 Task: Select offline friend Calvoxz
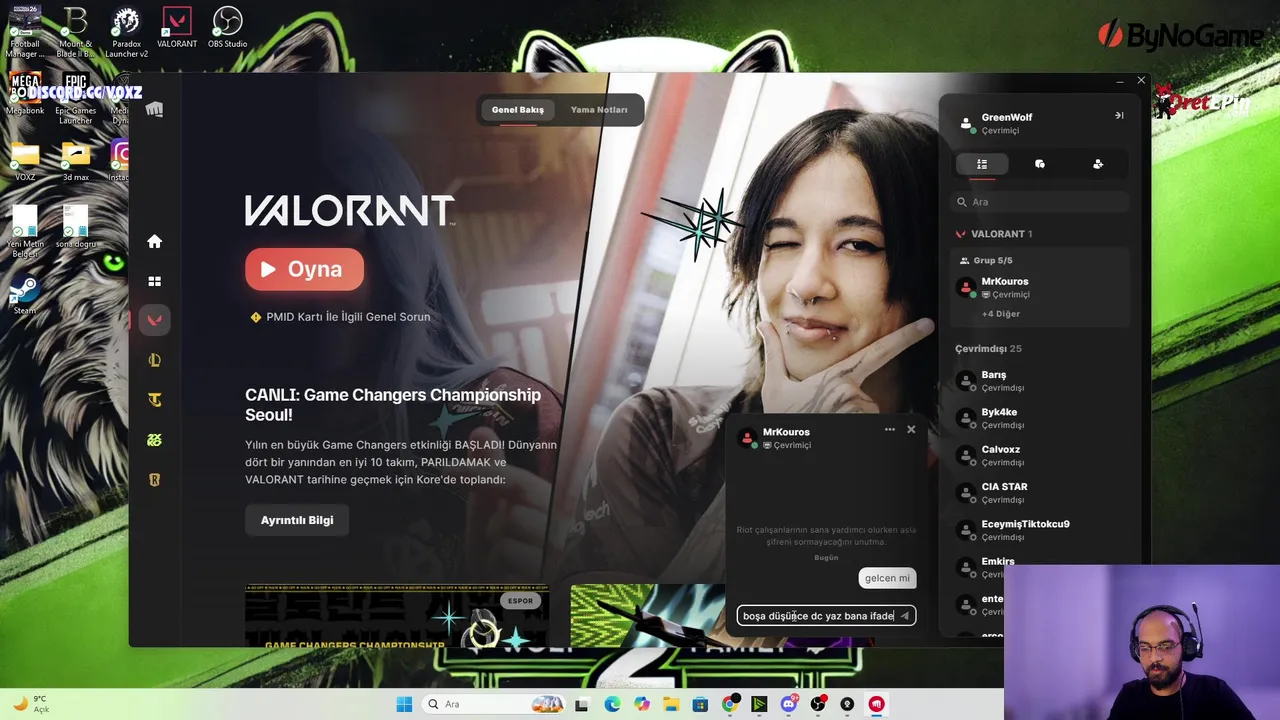pos(1040,456)
